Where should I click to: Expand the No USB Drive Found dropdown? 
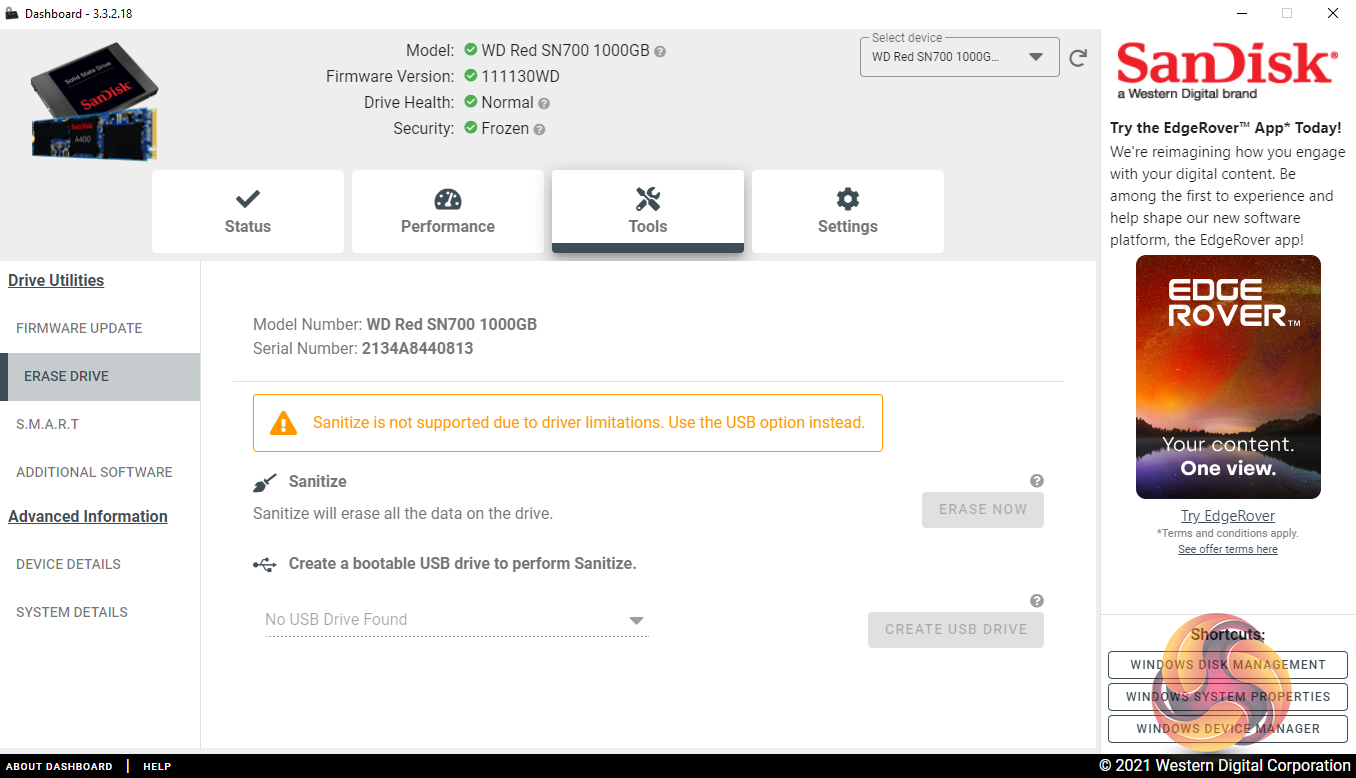(456, 620)
